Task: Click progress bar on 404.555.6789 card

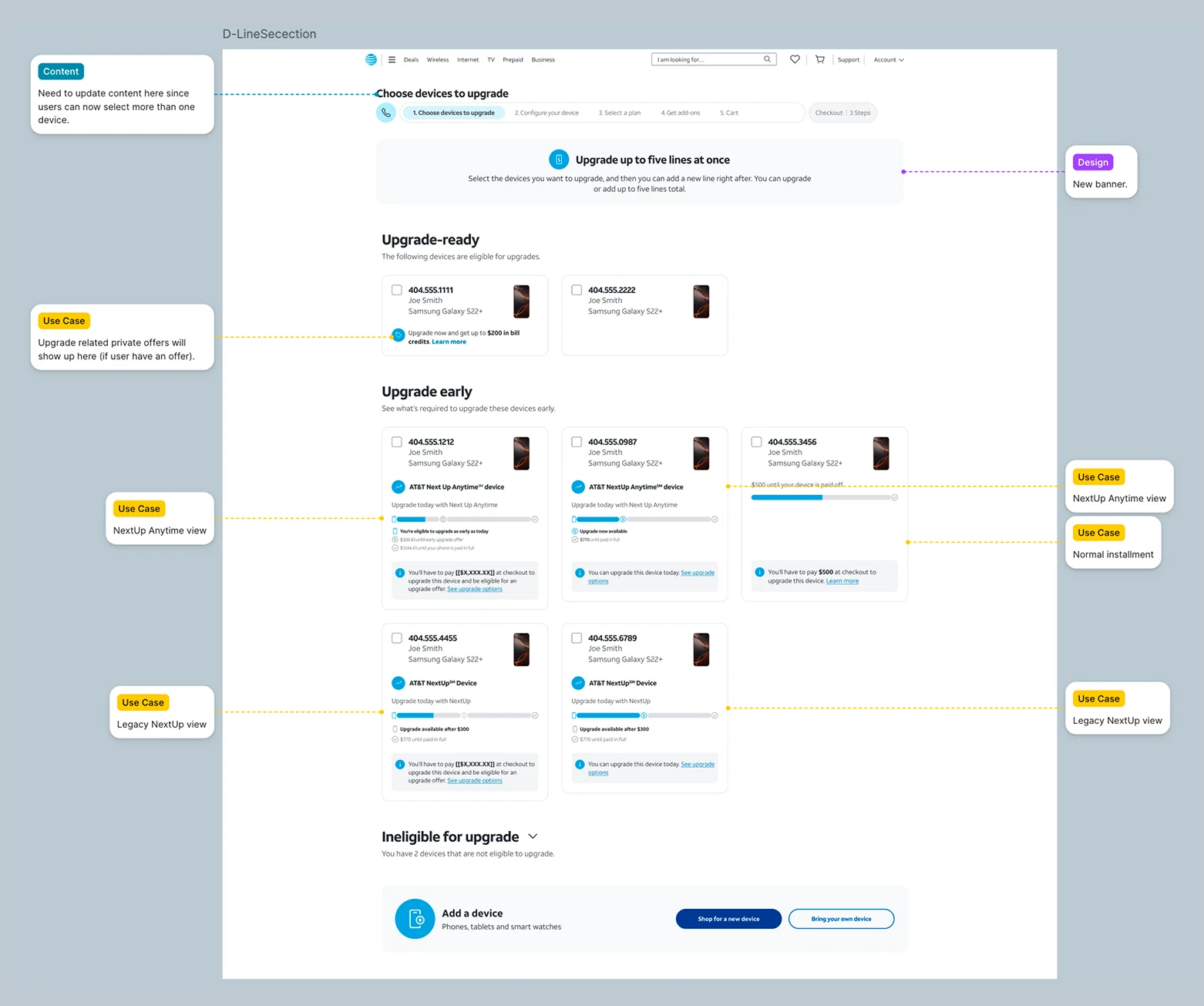Action: coord(644,715)
